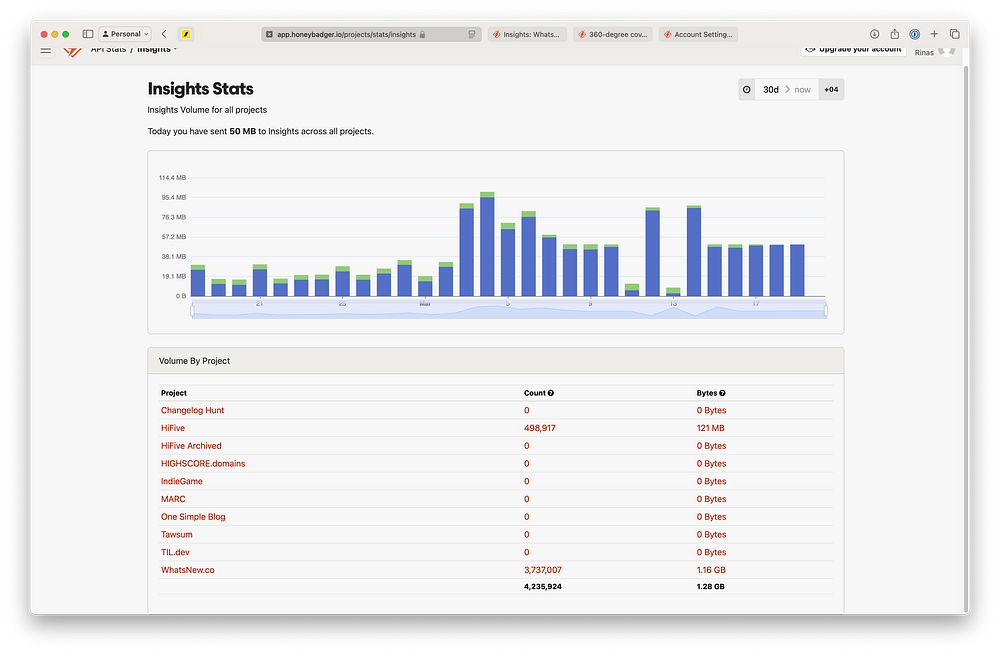Screen dimensions: 1000x654
Task: Click the clock icon in time picker
Action: click(x=747, y=89)
